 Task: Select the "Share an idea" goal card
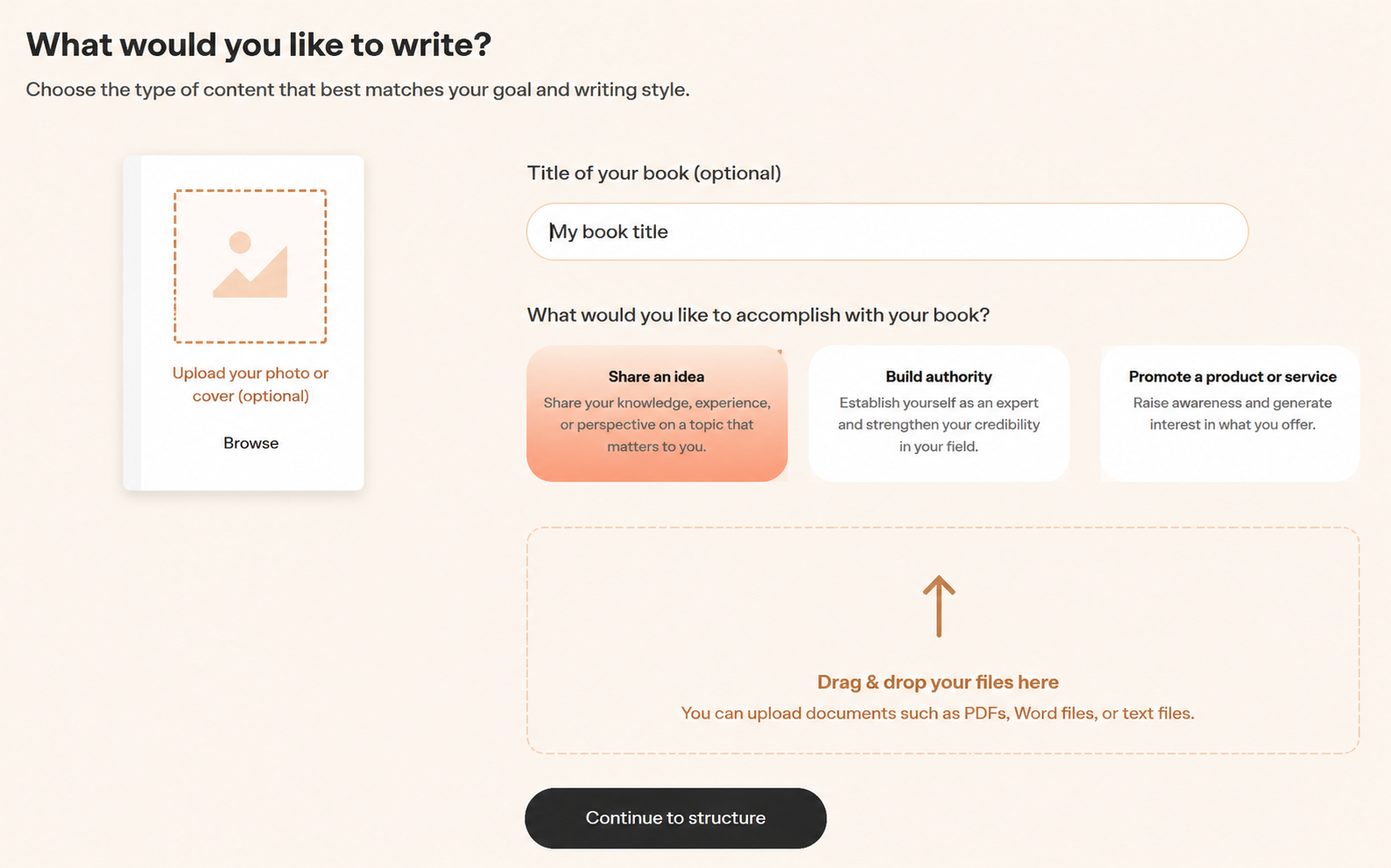(x=657, y=413)
